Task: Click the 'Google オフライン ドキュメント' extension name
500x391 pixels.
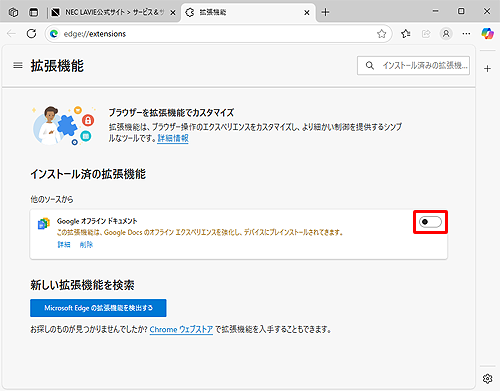Action: pyautogui.click(x=97, y=221)
